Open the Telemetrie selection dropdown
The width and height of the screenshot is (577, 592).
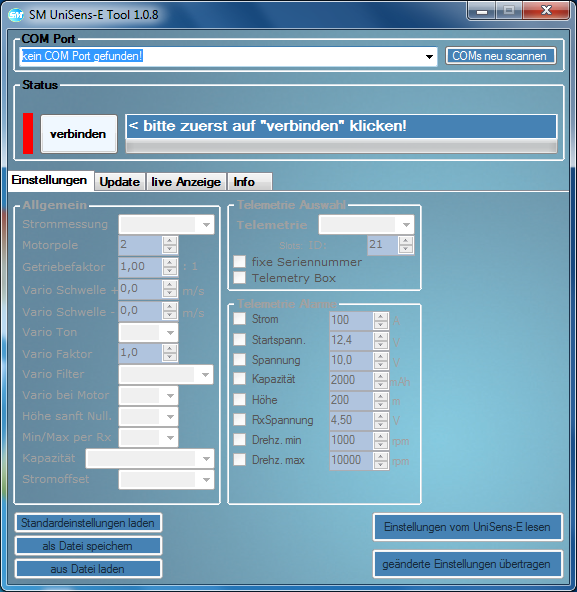point(406,225)
